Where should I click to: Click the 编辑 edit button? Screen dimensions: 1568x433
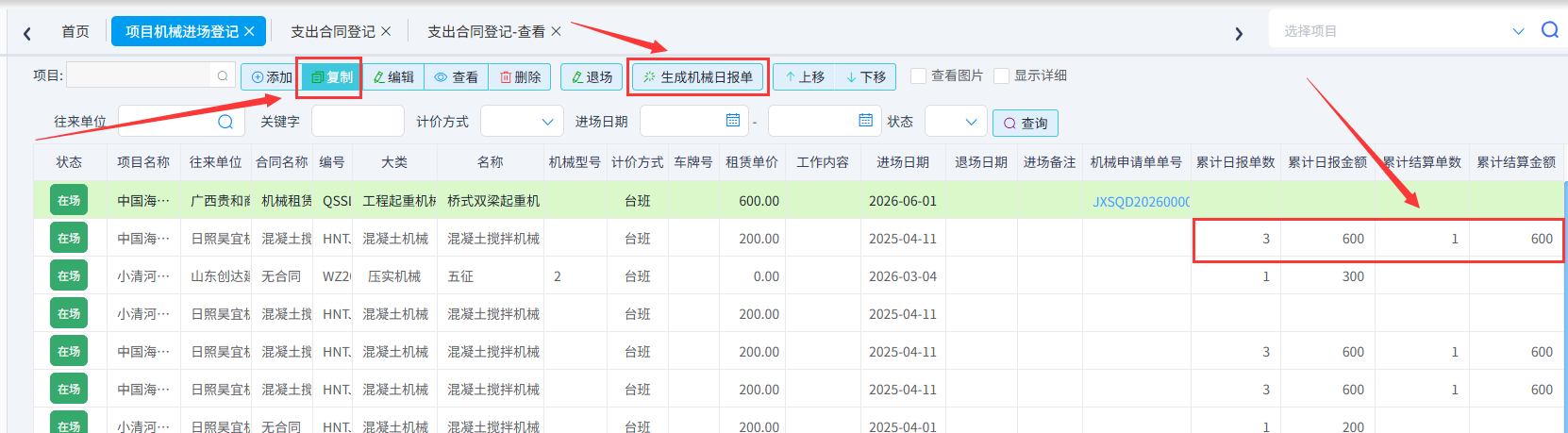click(x=393, y=77)
